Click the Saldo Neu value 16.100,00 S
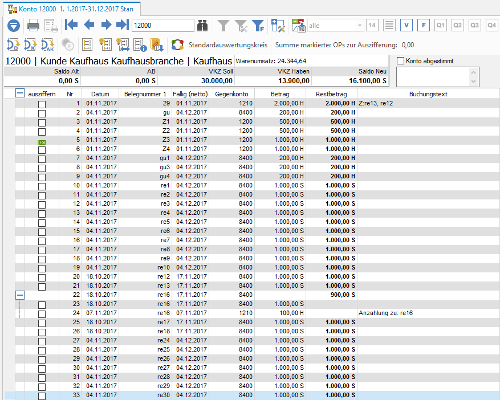This screenshot has width=500, height=400. tap(368, 80)
